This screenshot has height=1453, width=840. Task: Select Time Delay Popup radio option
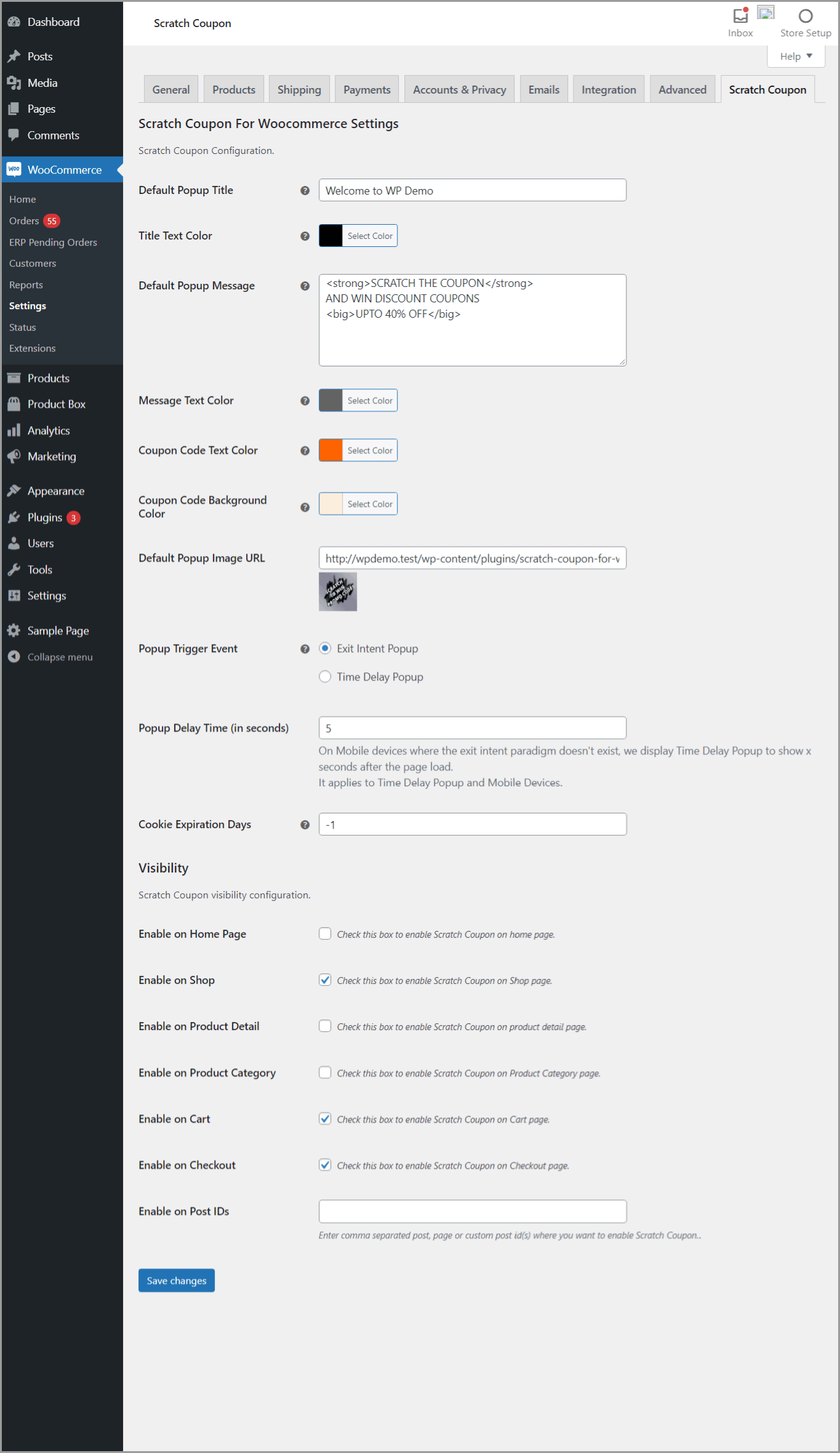pos(325,677)
